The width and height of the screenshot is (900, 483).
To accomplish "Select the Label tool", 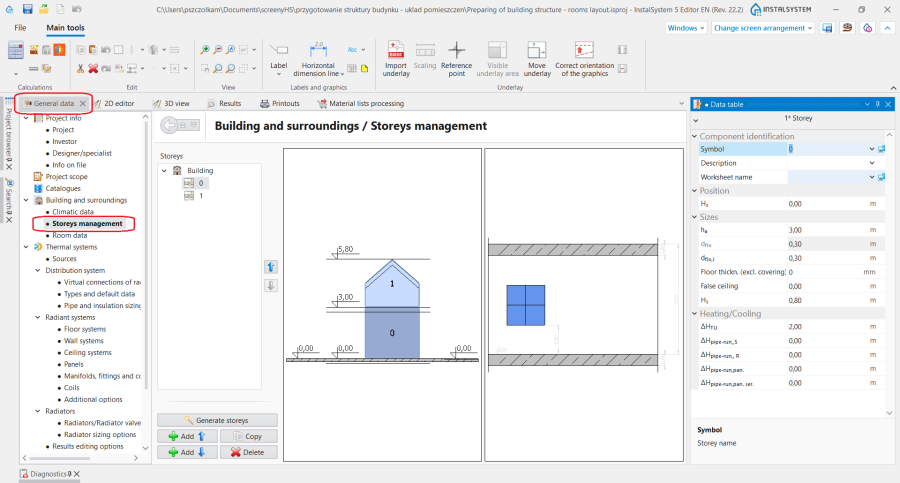I will tap(278, 58).
